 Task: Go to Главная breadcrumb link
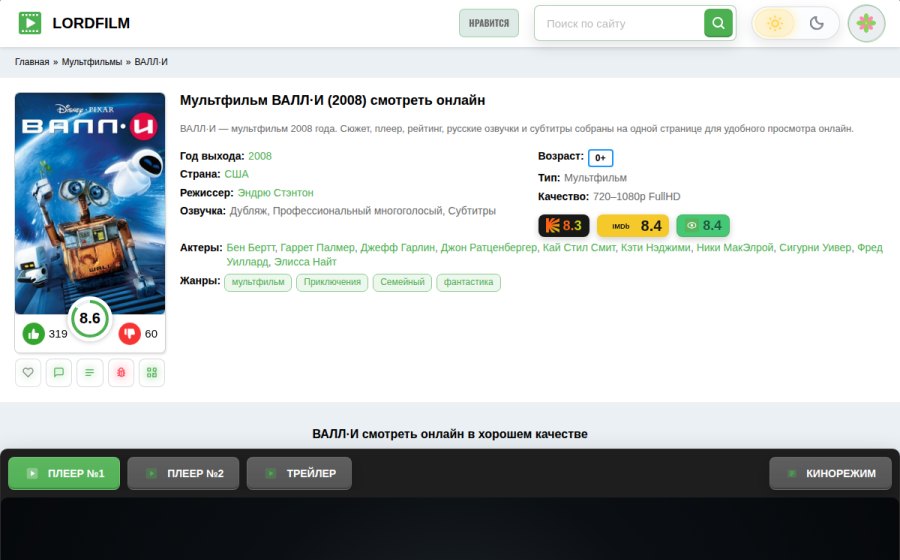click(32, 62)
